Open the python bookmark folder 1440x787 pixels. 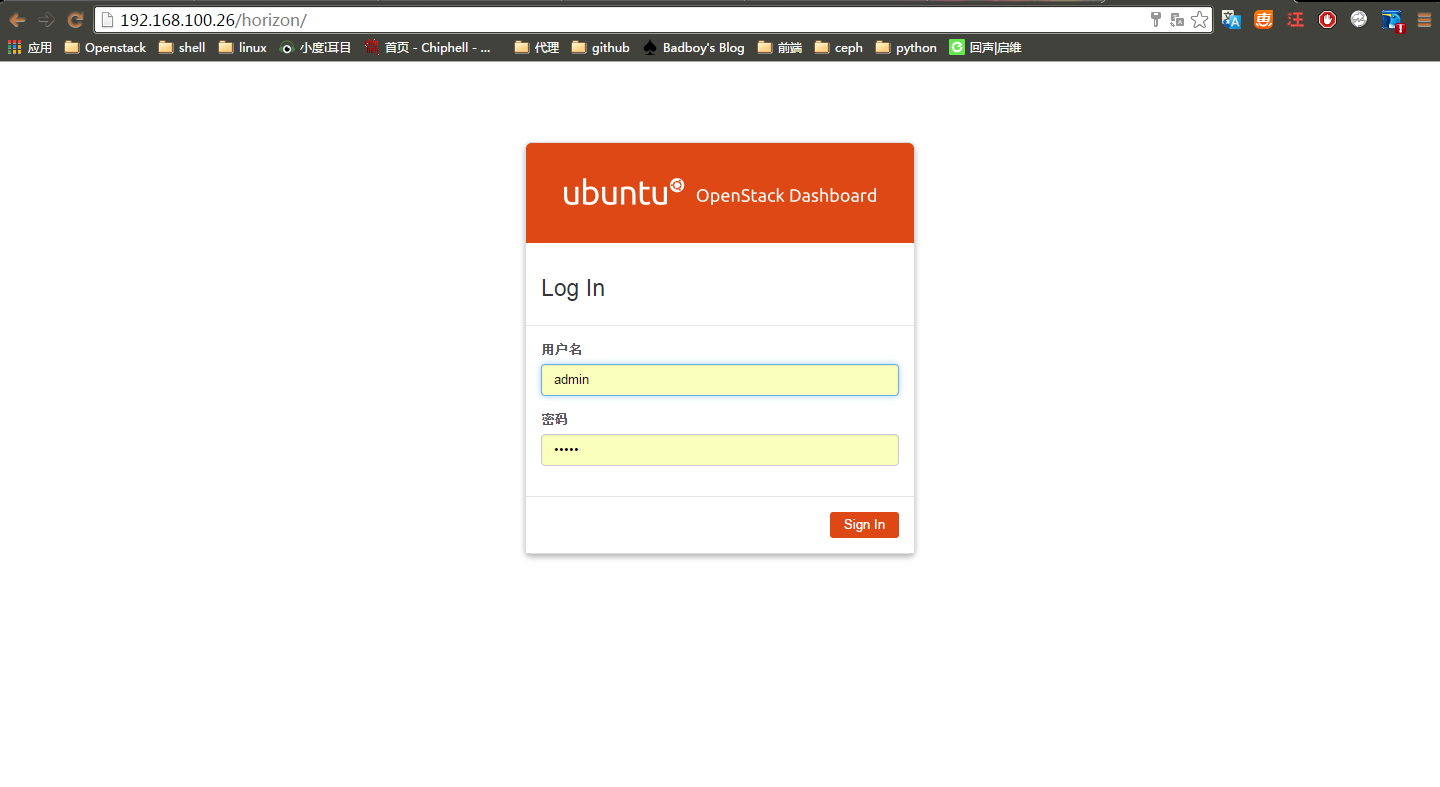(x=906, y=47)
